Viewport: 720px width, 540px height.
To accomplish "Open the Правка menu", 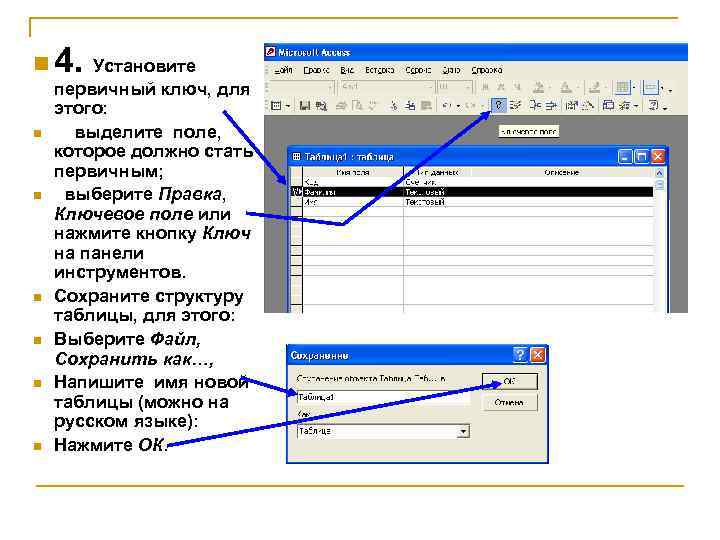I will tap(316, 70).
